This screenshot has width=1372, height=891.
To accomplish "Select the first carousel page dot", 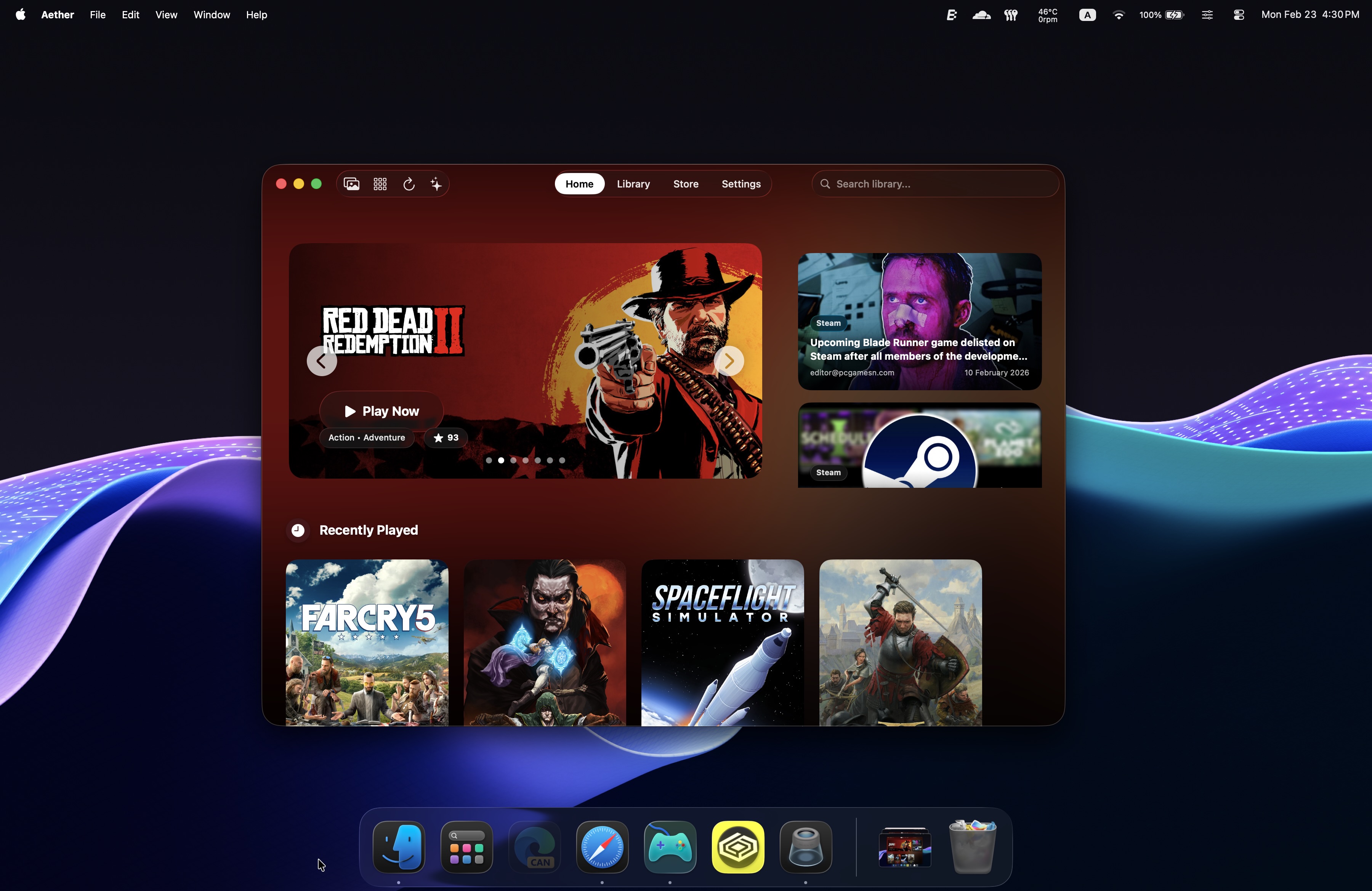I will 489,460.
